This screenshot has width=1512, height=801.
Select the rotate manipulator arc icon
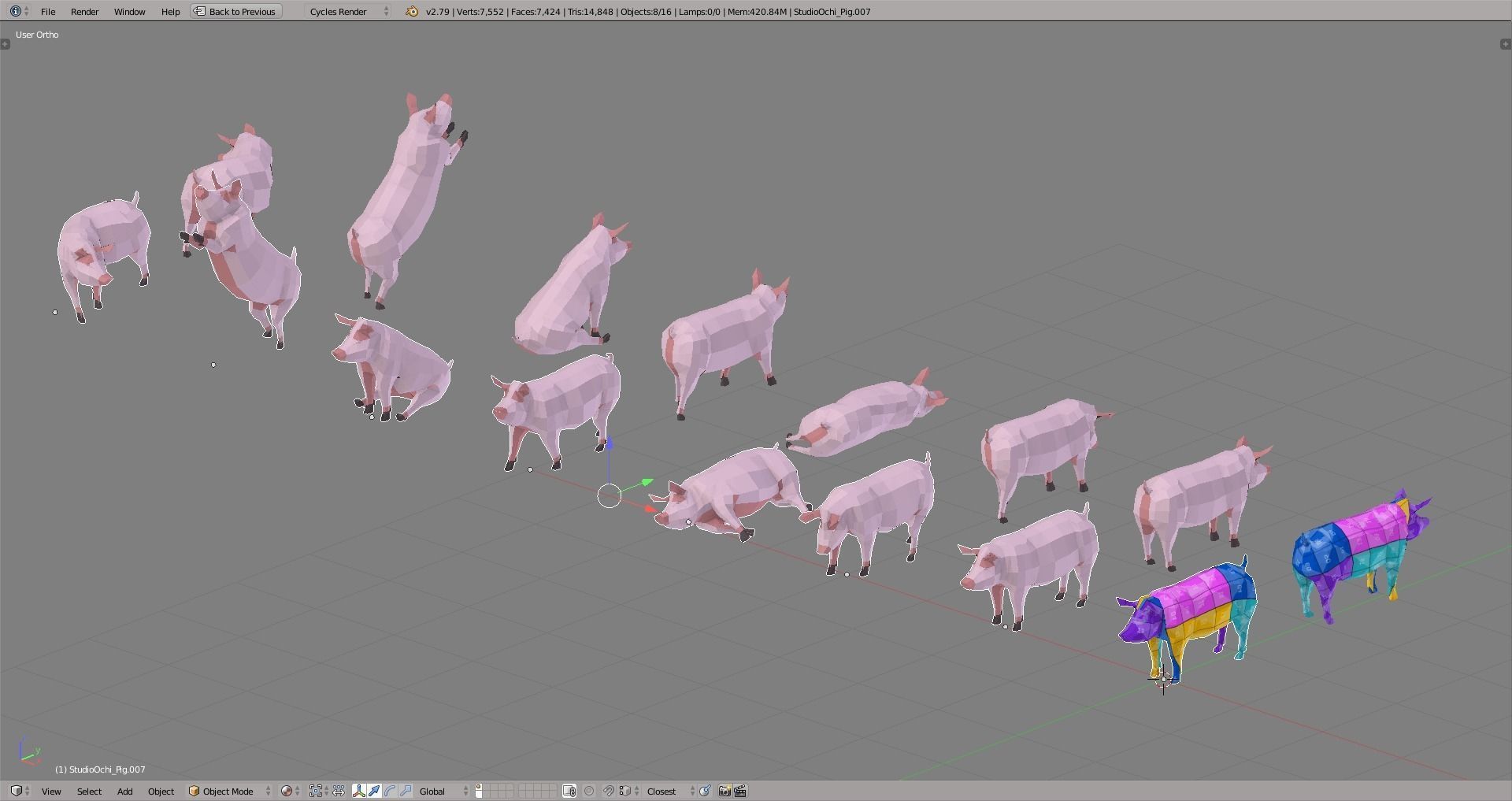pyautogui.click(x=390, y=791)
